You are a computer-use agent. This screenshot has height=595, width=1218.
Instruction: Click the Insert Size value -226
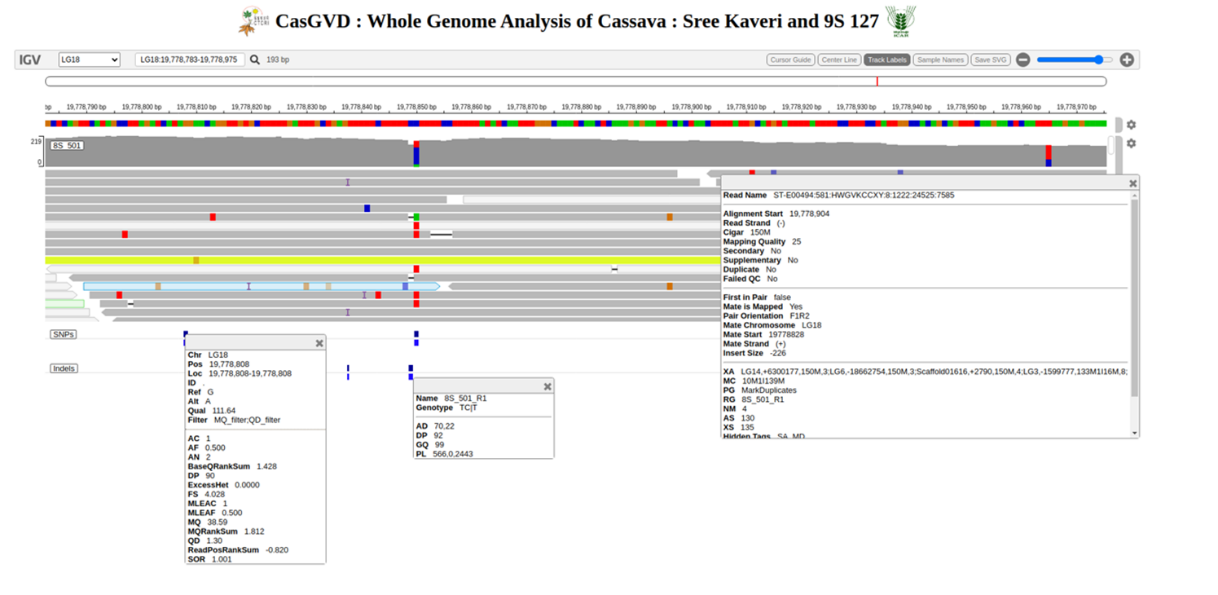tap(776, 353)
